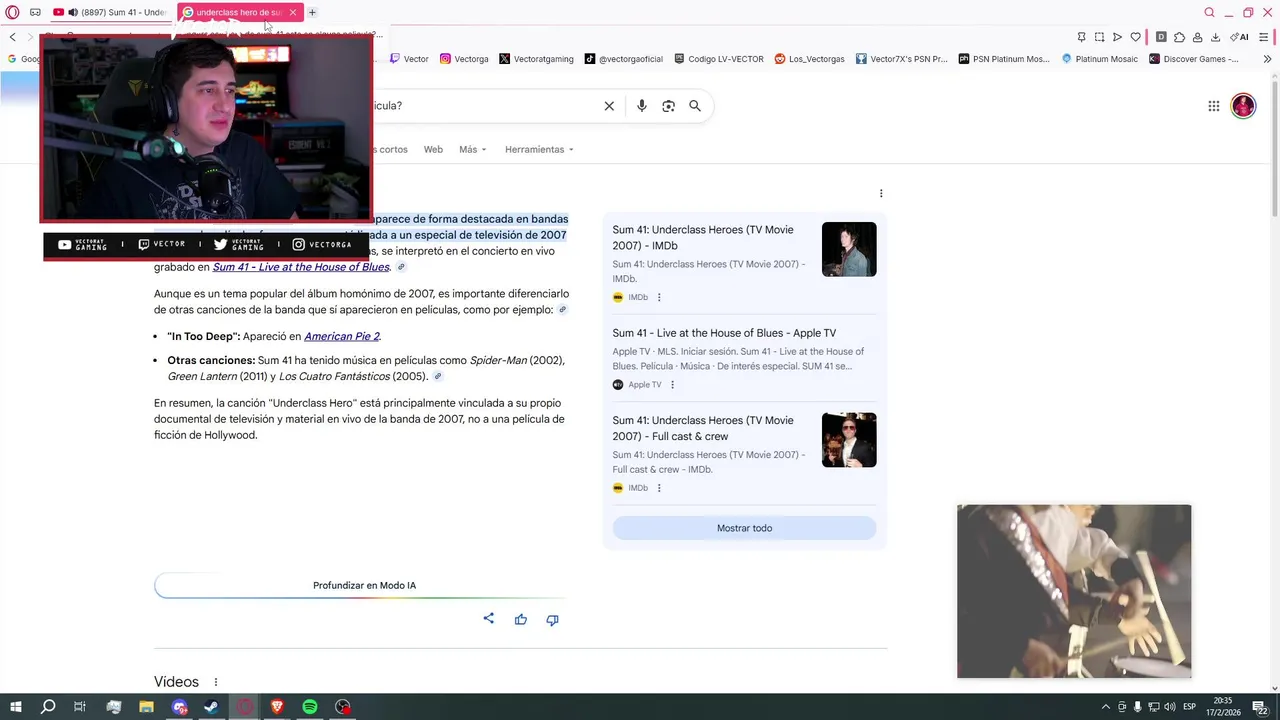Click the floating video pop-out player
Viewport: 1280px width, 720px height.
pyautogui.click(x=1074, y=591)
